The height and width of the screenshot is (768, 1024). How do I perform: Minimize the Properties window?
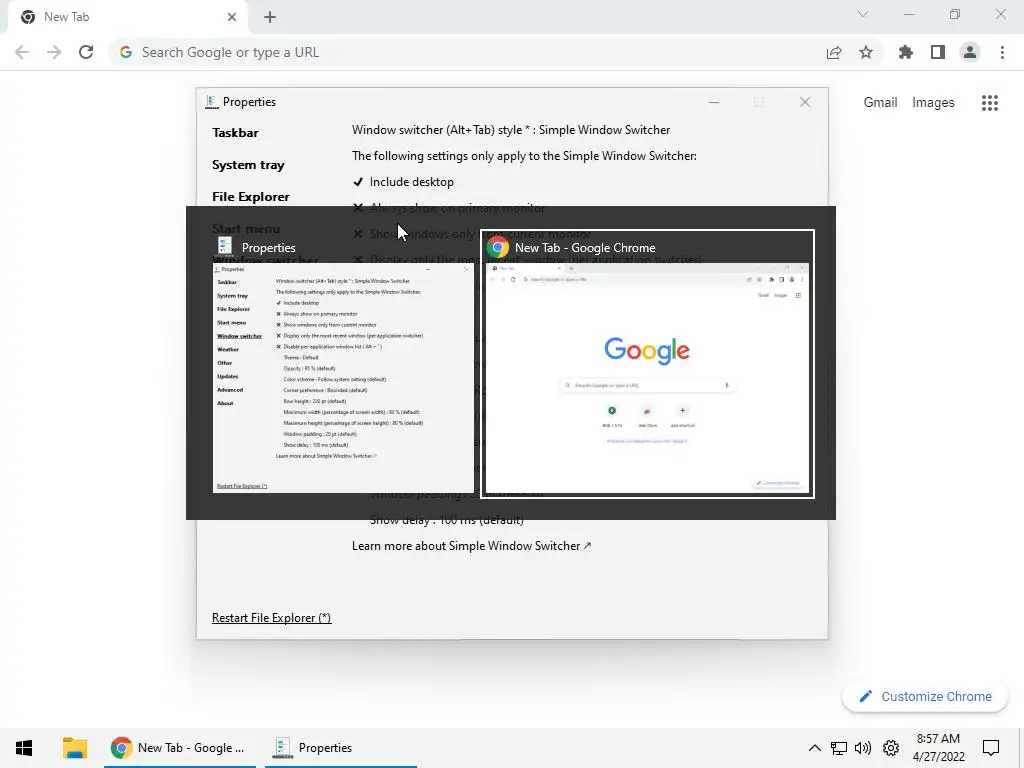click(x=714, y=102)
